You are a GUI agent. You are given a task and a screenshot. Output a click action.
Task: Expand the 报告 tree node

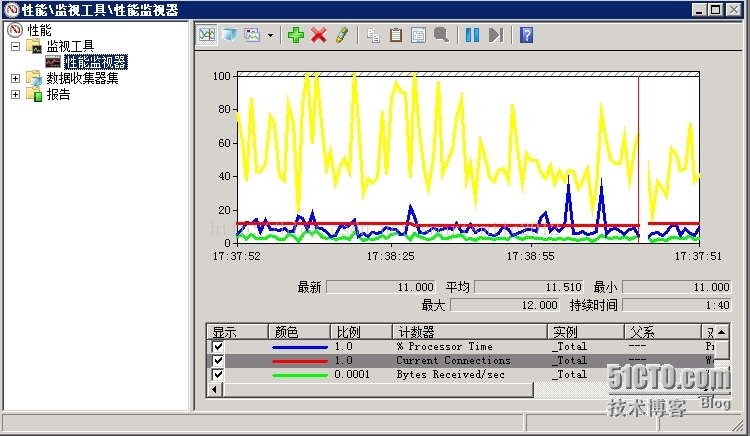tap(15, 94)
